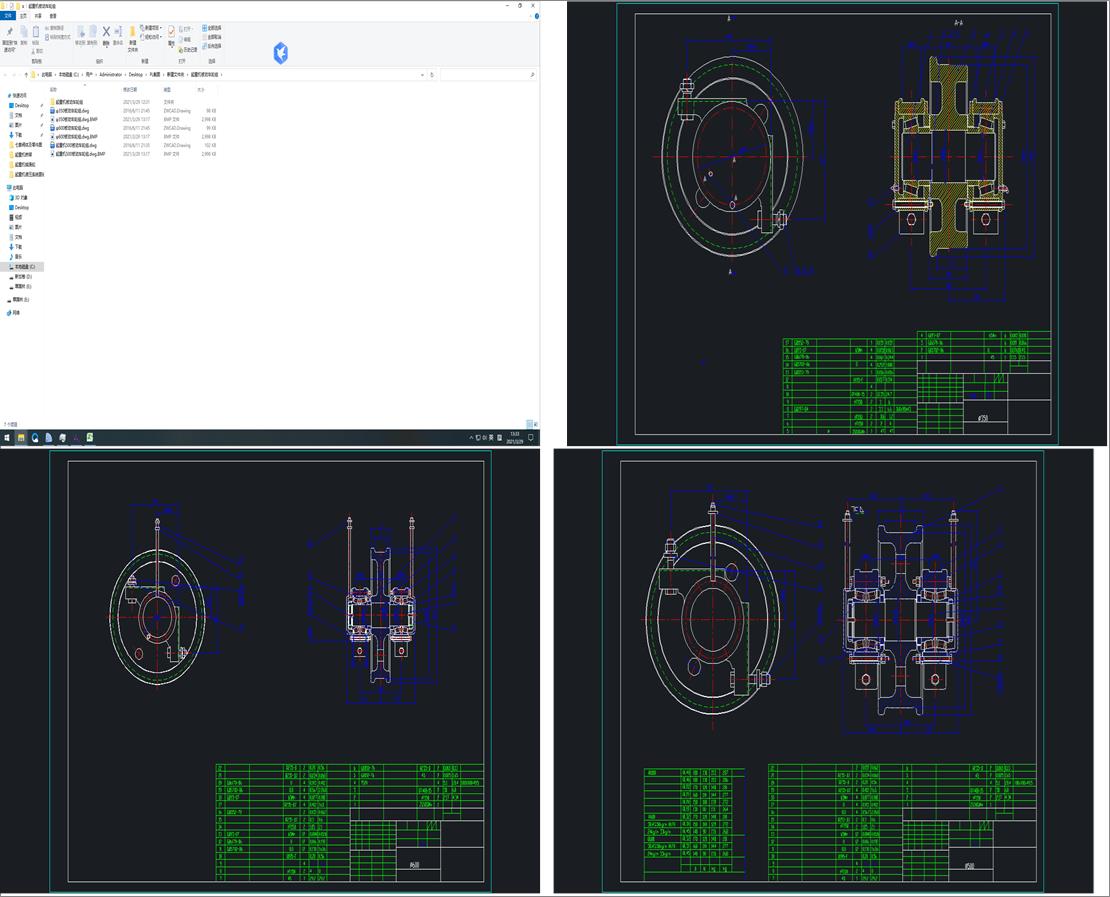The image size is (1110, 897).
Task: Click the Pin to Quick access pushpin icon
Action: pos(9,33)
